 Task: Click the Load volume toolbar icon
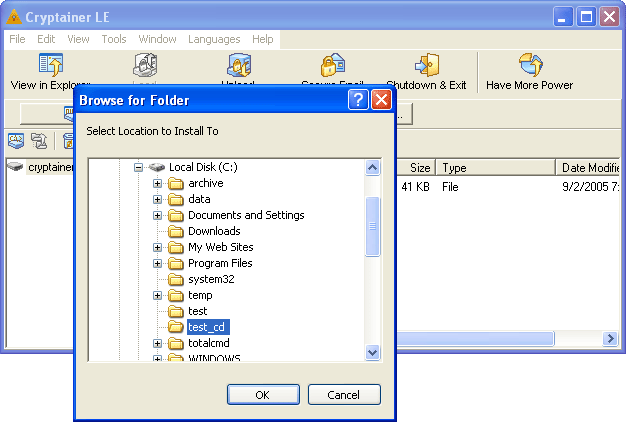(145, 64)
